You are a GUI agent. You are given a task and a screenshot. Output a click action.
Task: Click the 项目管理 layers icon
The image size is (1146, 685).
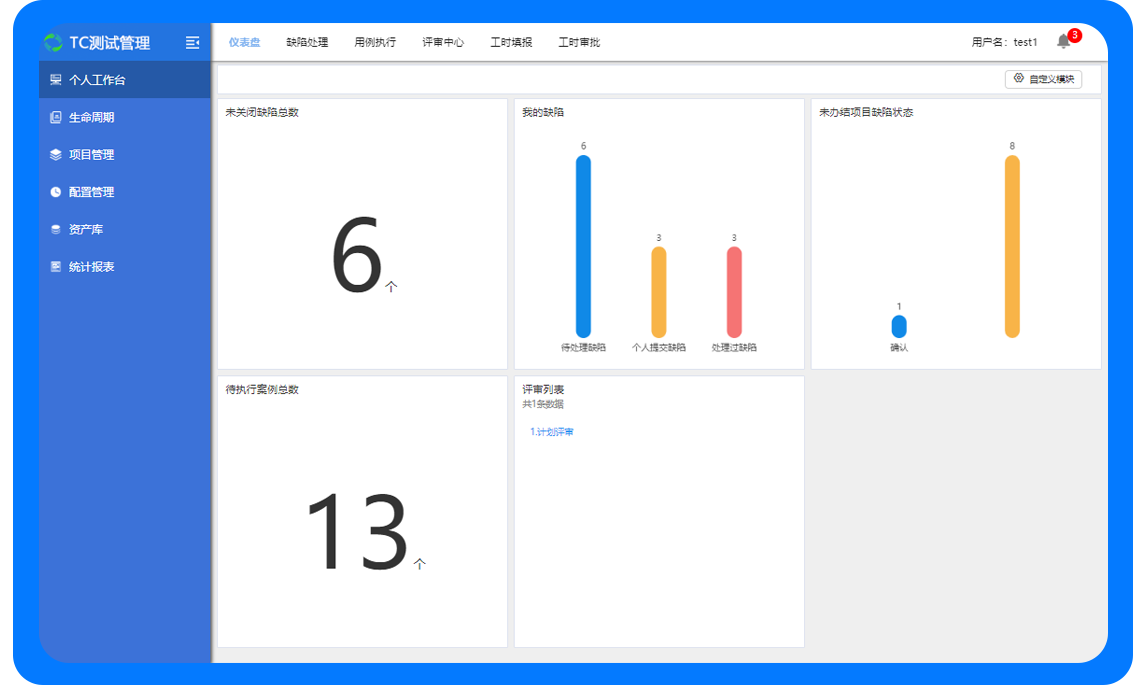pos(56,155)
